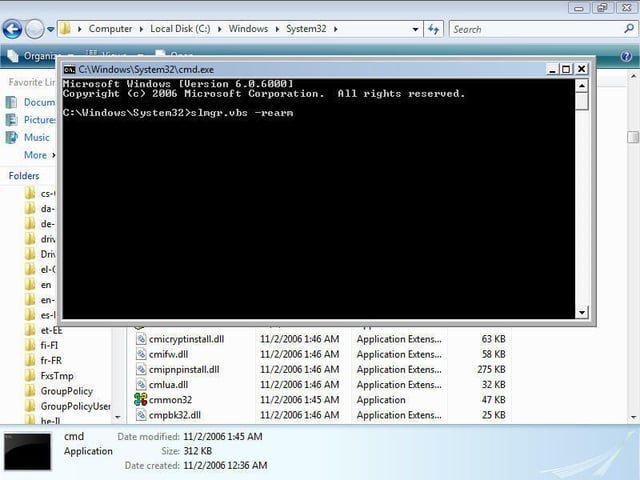
Task: Open the recent pages dropdown arrow
Action: point(51,29)
